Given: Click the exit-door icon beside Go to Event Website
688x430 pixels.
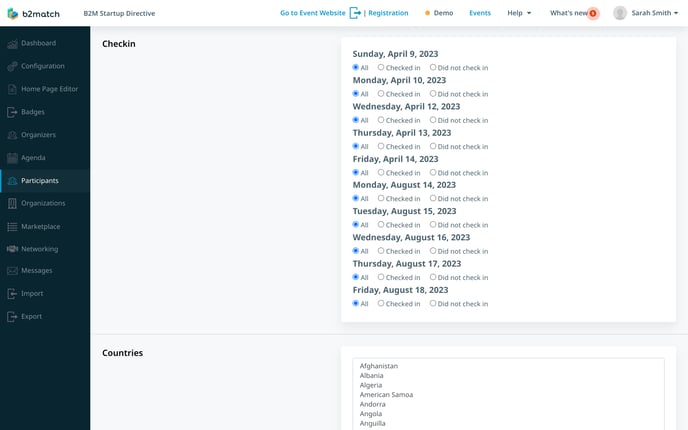Looking at the screenshot, I should pos(355,13).
